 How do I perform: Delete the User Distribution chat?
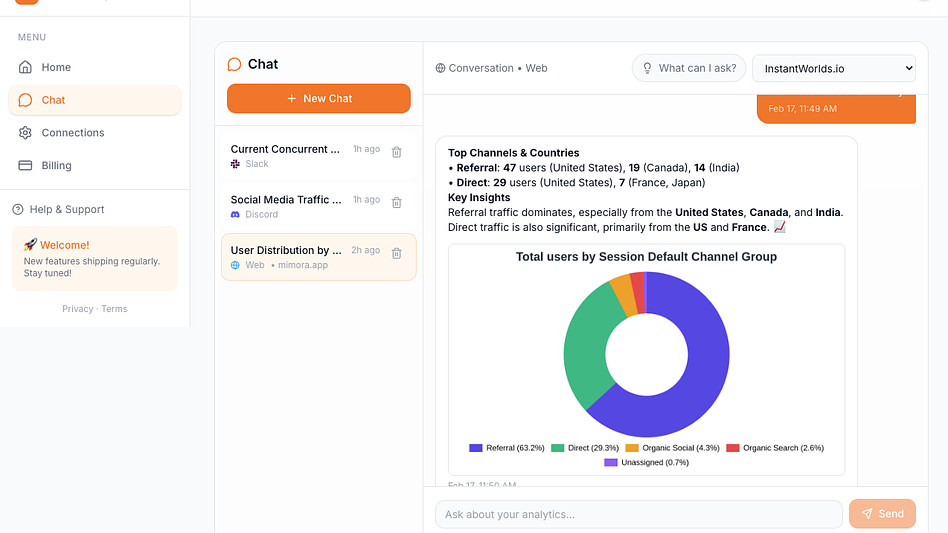click(397, 253)
